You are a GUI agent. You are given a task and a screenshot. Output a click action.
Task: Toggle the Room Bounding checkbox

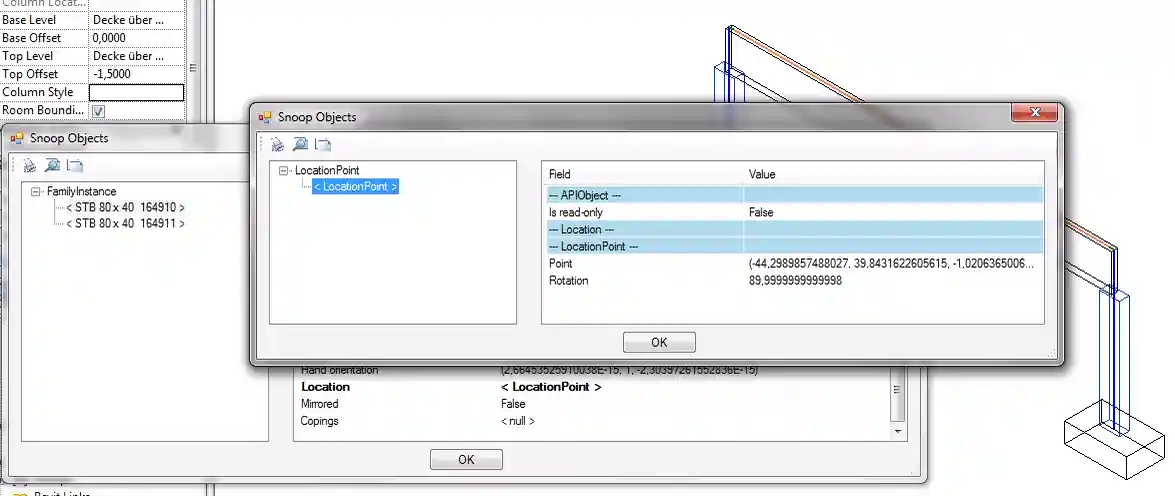pos(98,111)
